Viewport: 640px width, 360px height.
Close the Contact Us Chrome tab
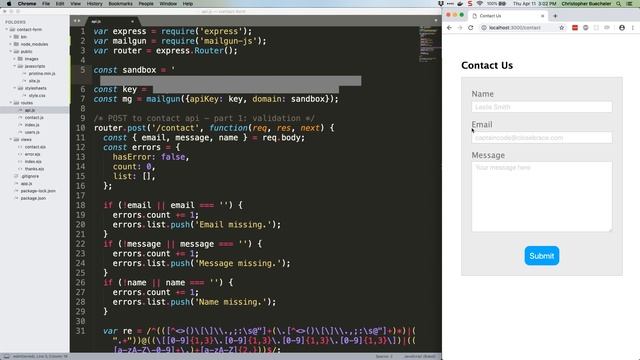(542, 16)
